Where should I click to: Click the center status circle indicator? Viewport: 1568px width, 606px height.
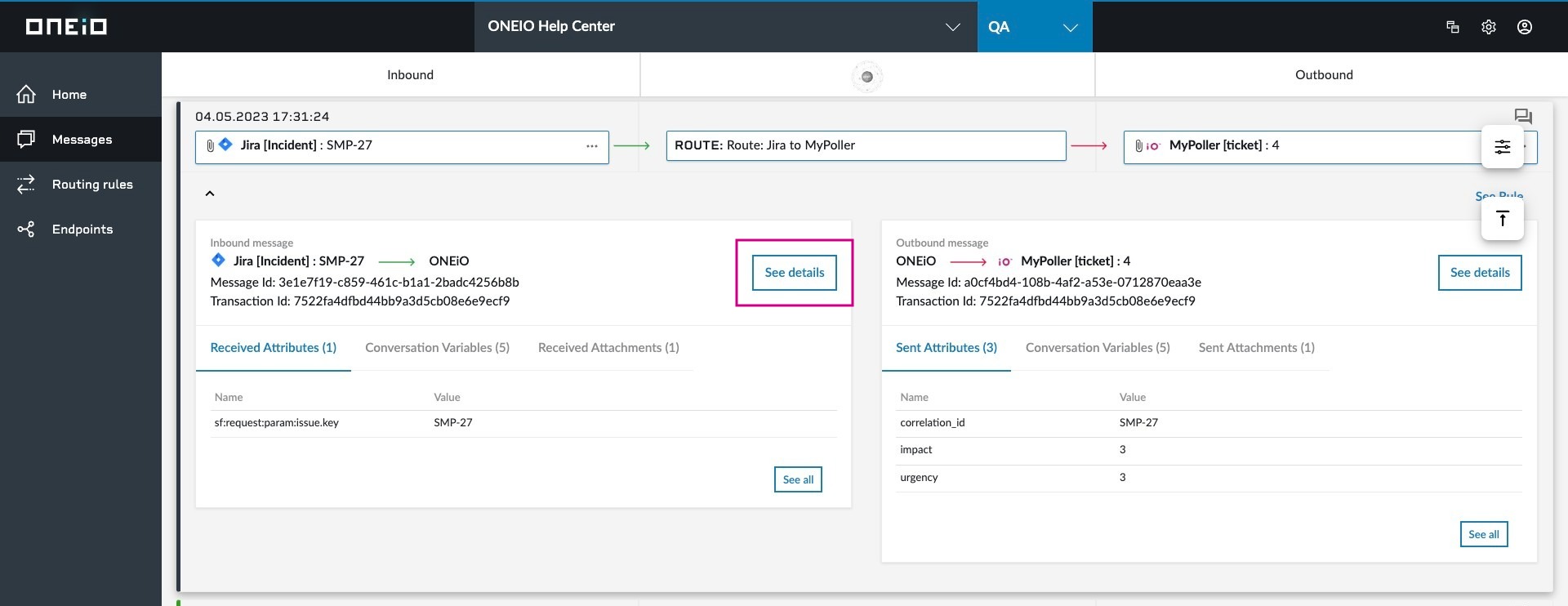pos(867,77)
